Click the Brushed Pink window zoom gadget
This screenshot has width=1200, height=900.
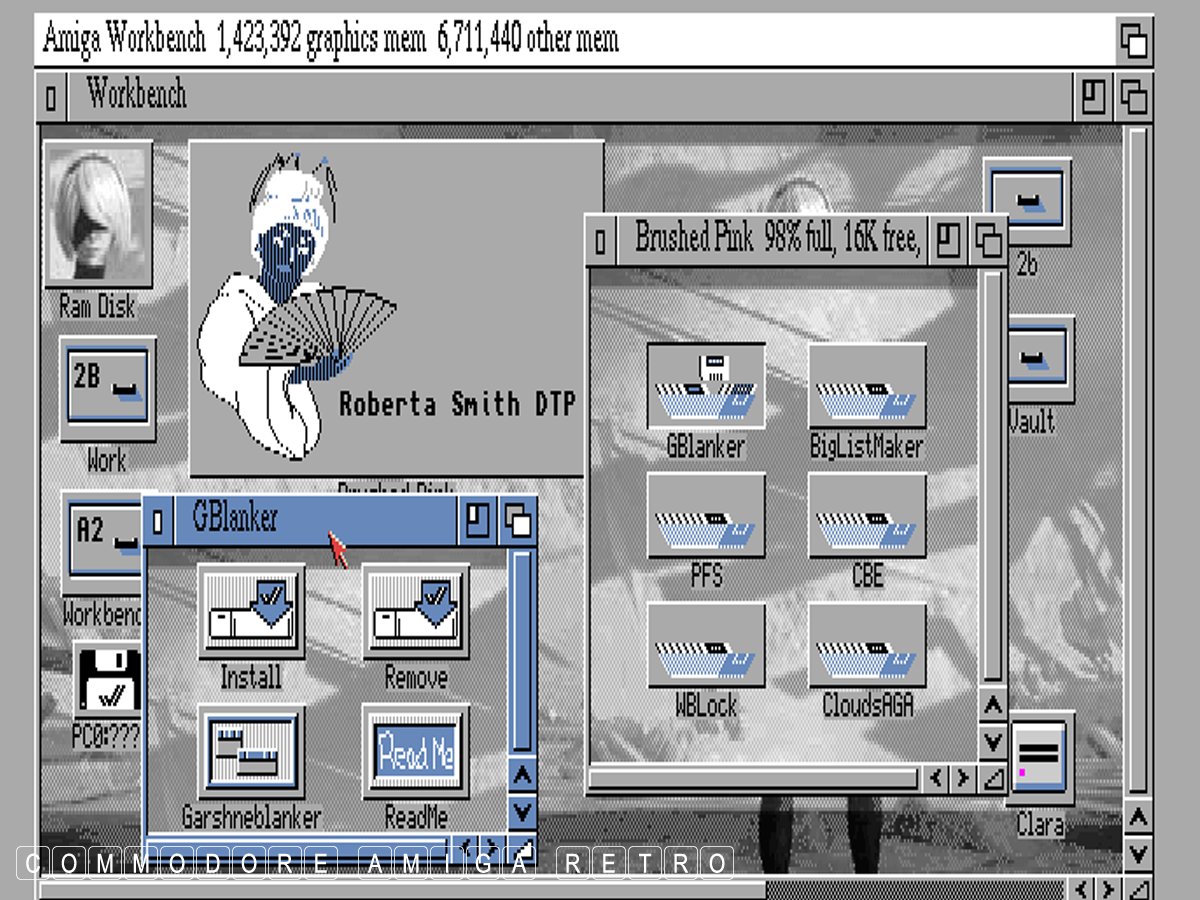[x=947, y=241]
